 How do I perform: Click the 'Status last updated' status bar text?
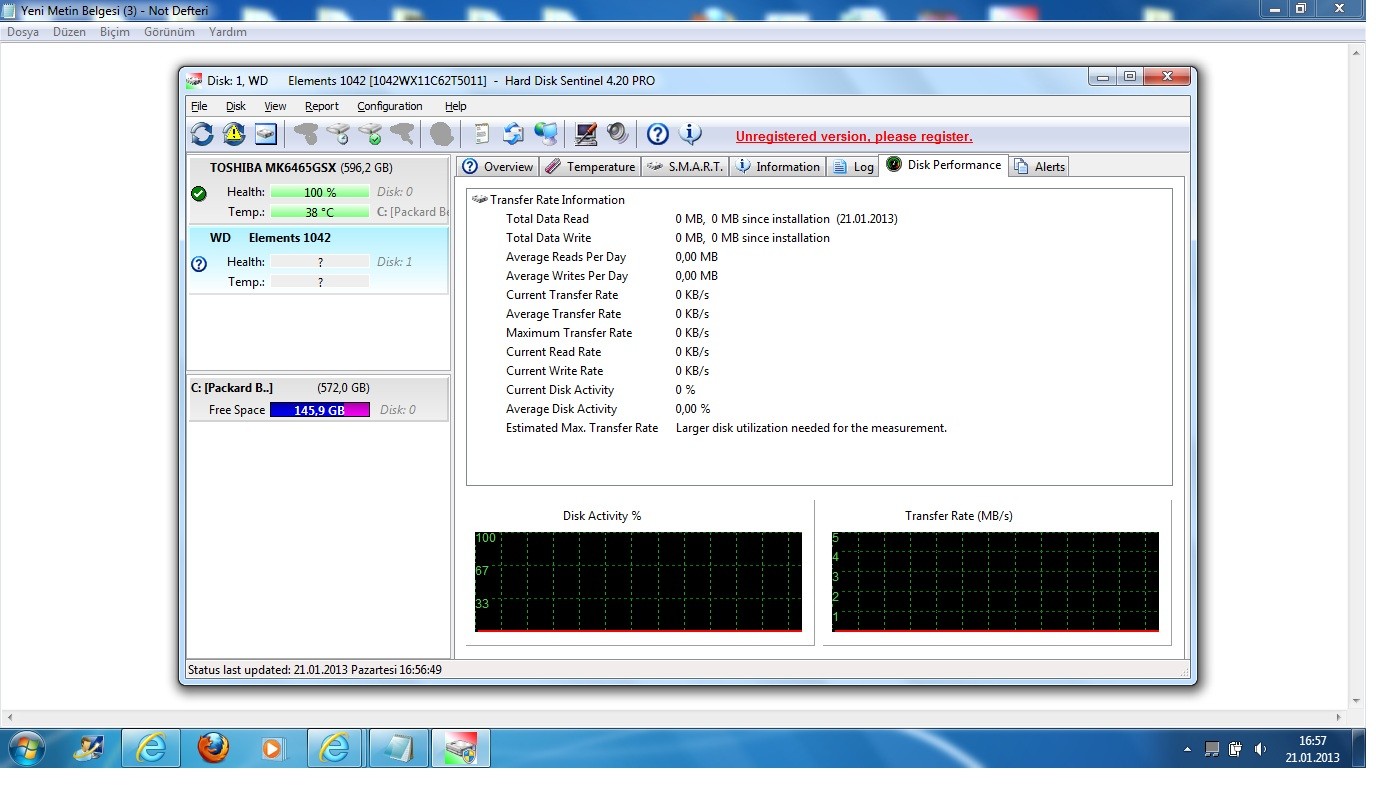[x=315, y=670]
